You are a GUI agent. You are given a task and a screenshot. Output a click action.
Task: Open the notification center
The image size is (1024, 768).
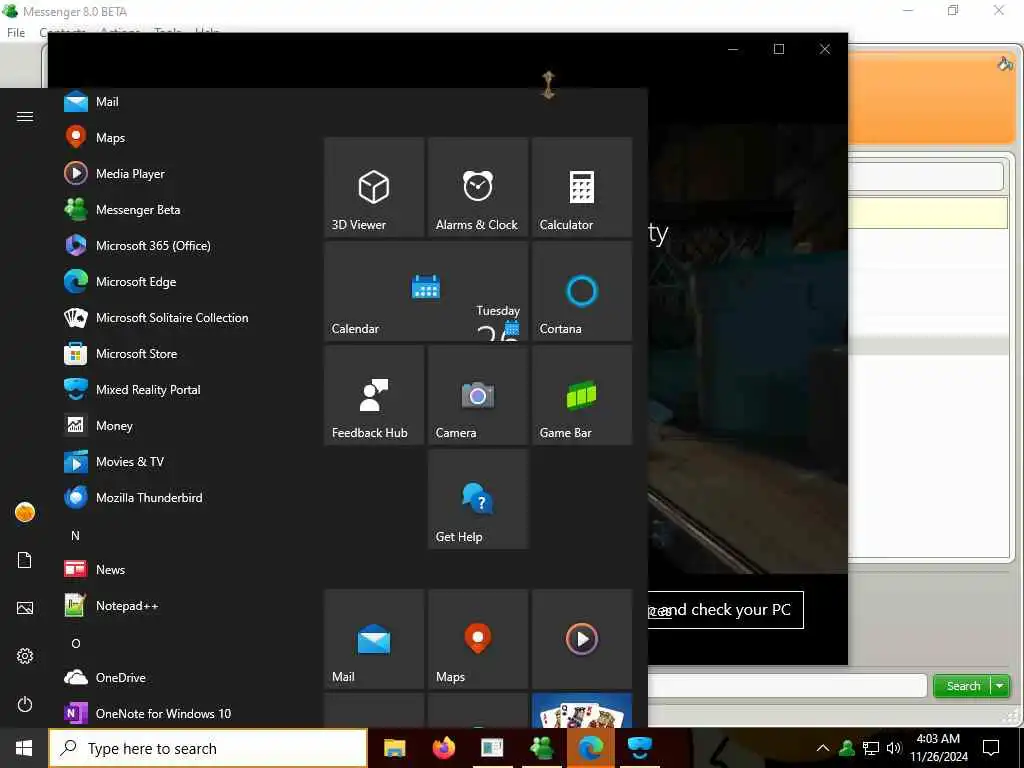click(991, 748)
